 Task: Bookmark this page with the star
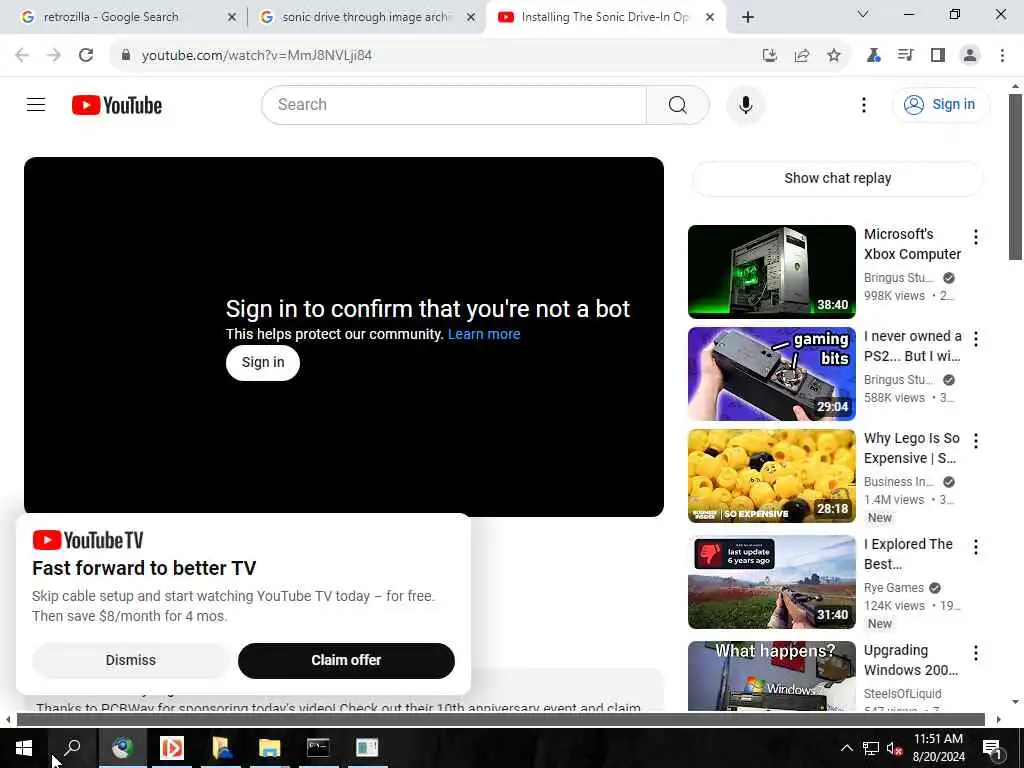click(833, 55)
